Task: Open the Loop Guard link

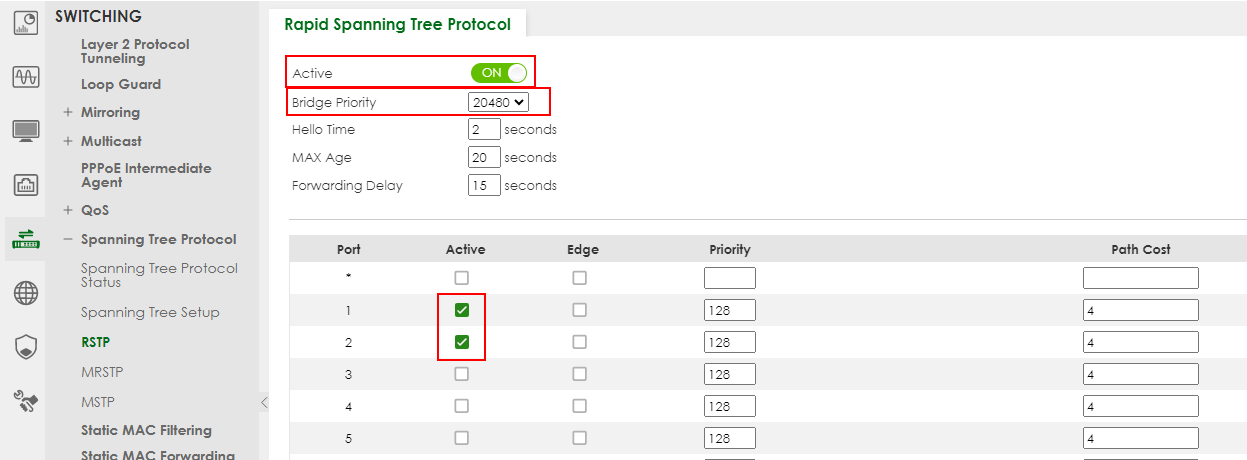Action: point(121,84)
